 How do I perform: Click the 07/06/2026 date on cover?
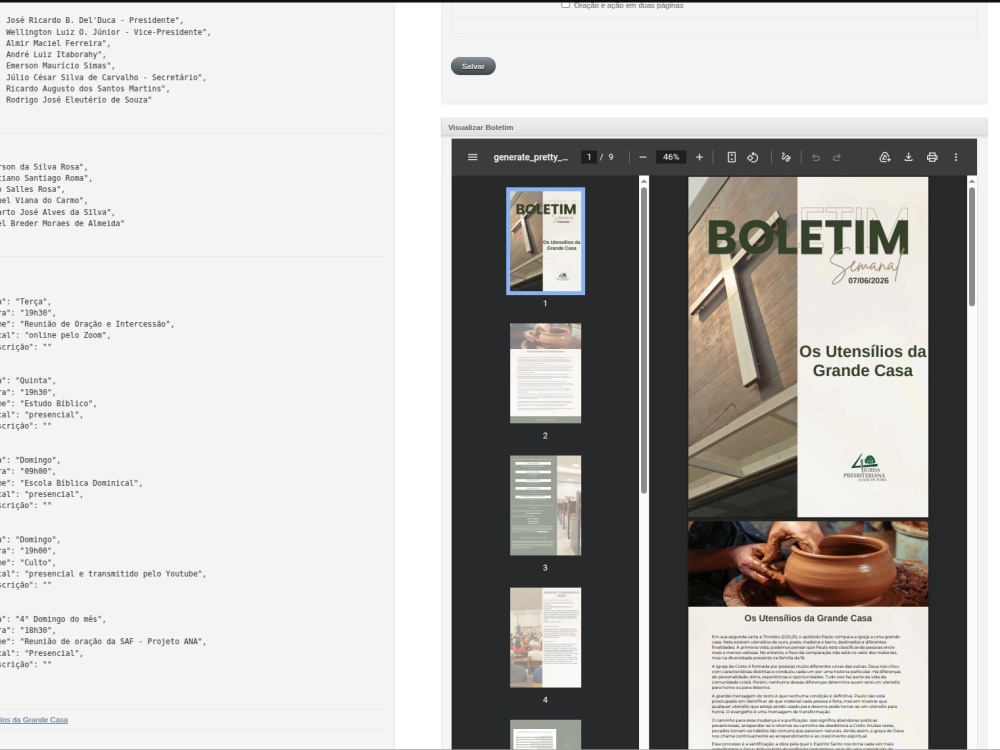tap(868, 281)
